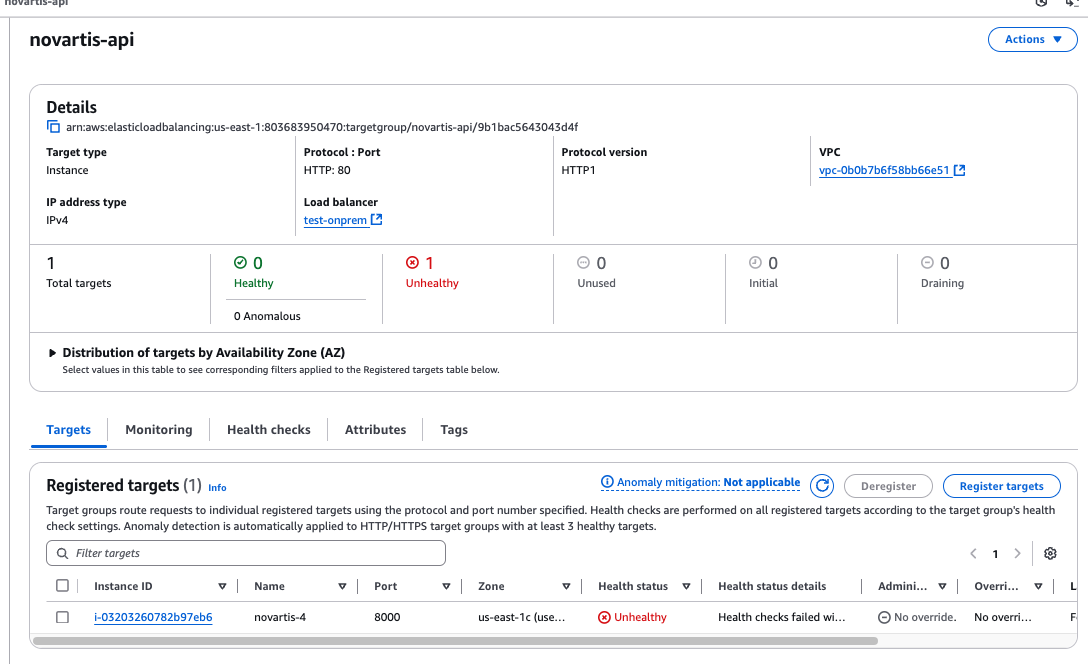Sort by Instance ID column arrow
The height and width of the screenshot is (664, 1088).
222,586
